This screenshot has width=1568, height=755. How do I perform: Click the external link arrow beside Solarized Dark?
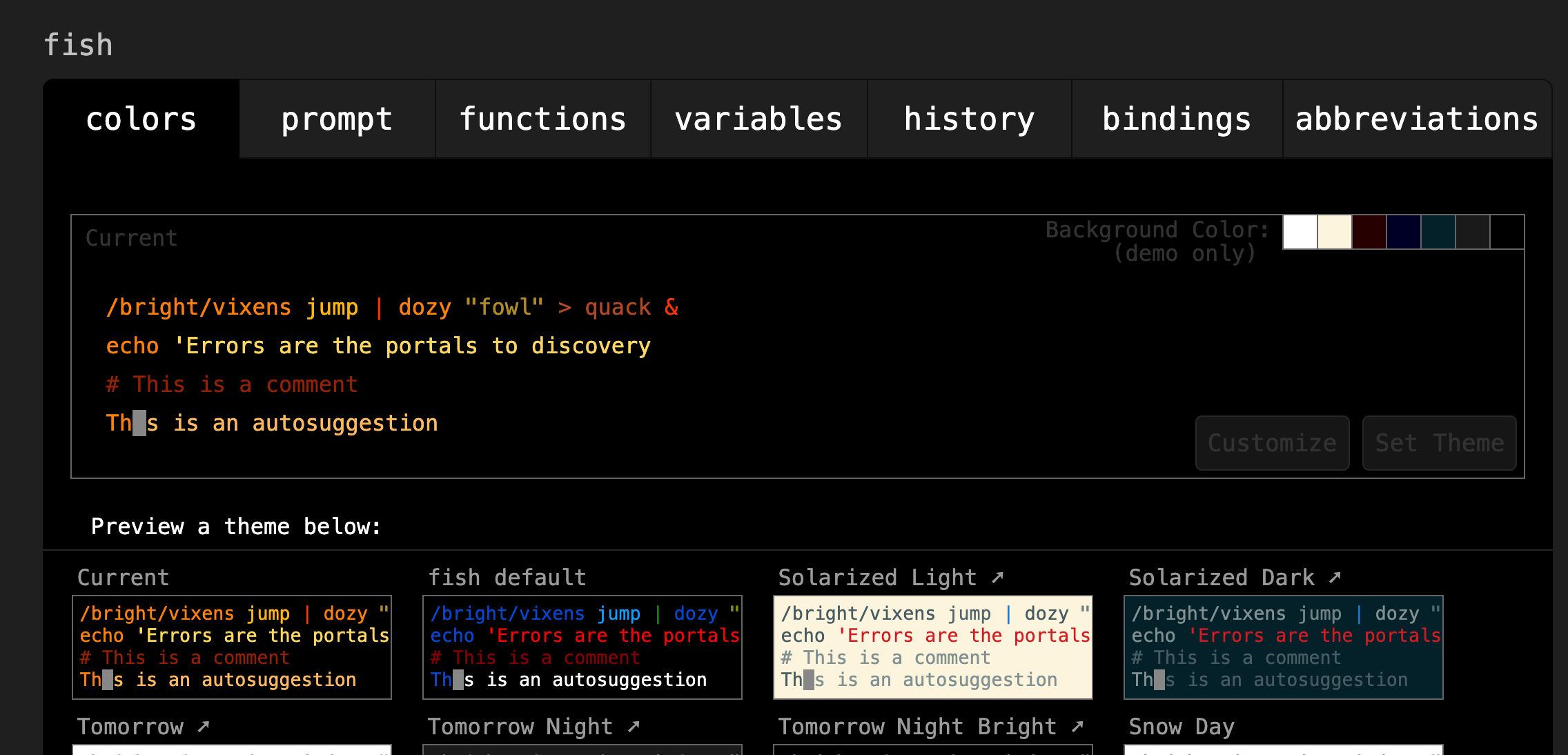(x=1335, y=577)
